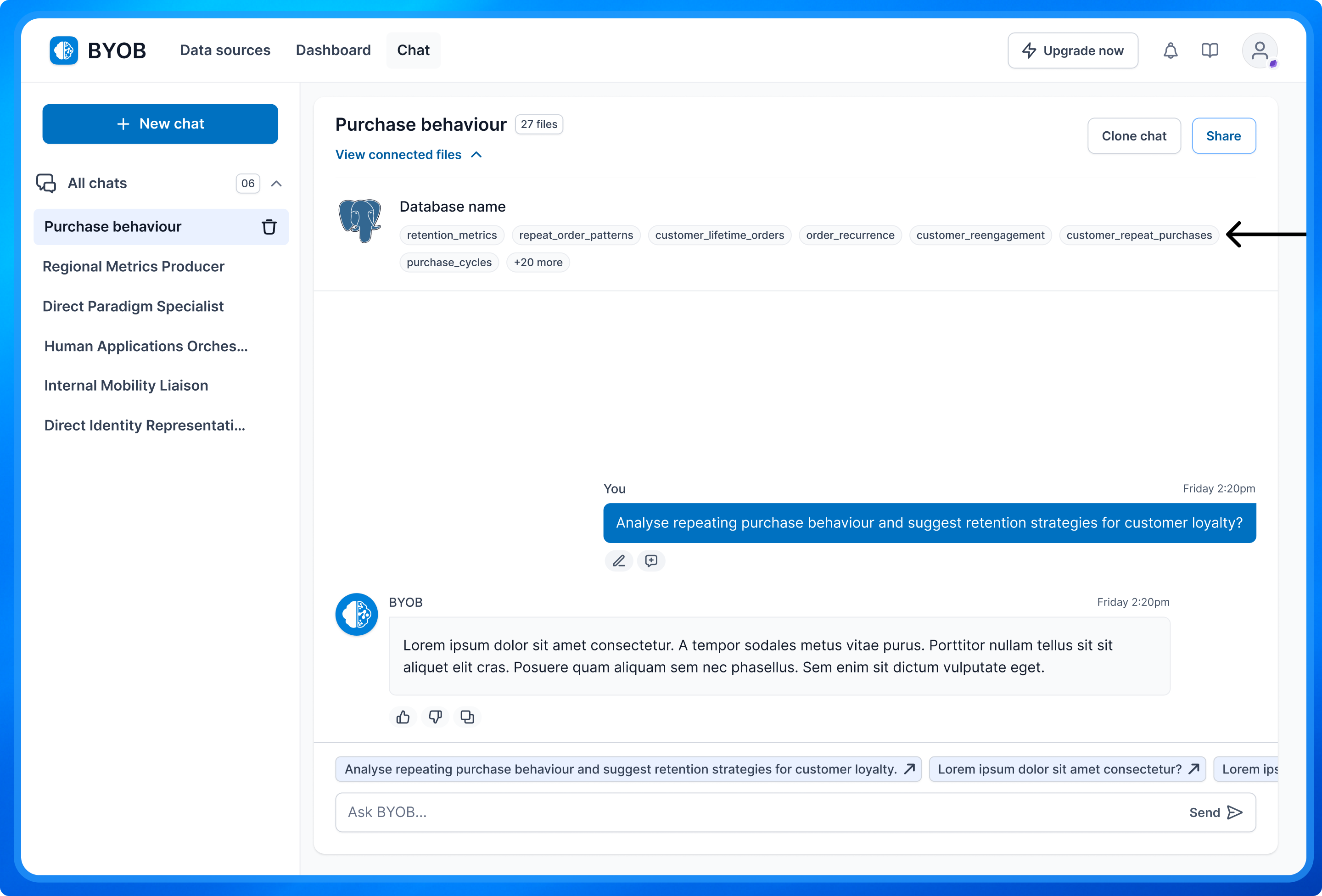Screen dimensions: 1322x896
Task: Give thumbs down to BYOB response
Action: click(435, 717)
